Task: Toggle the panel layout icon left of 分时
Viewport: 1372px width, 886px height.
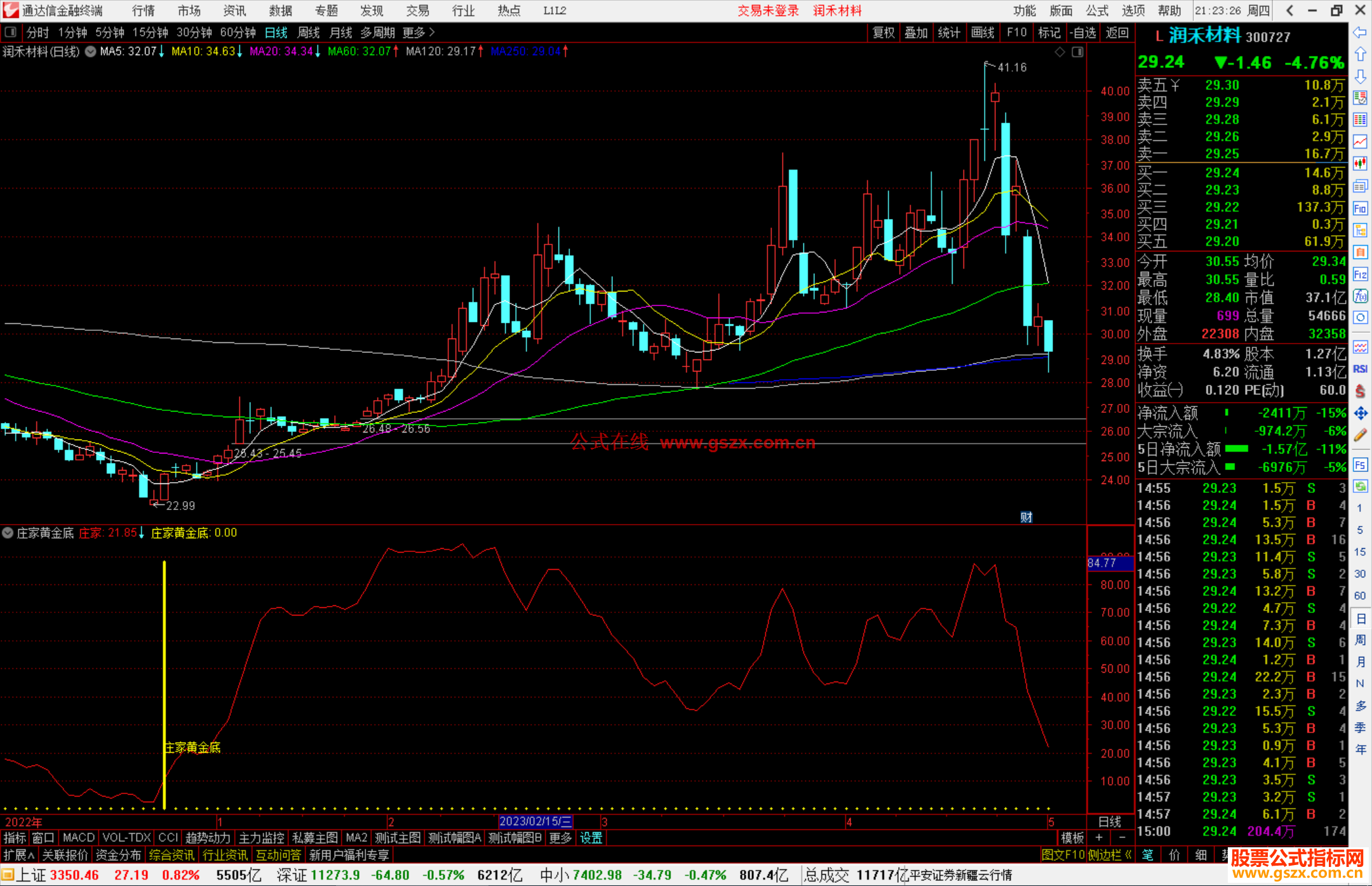Action: pyautogui.click(x=11, y=32)
